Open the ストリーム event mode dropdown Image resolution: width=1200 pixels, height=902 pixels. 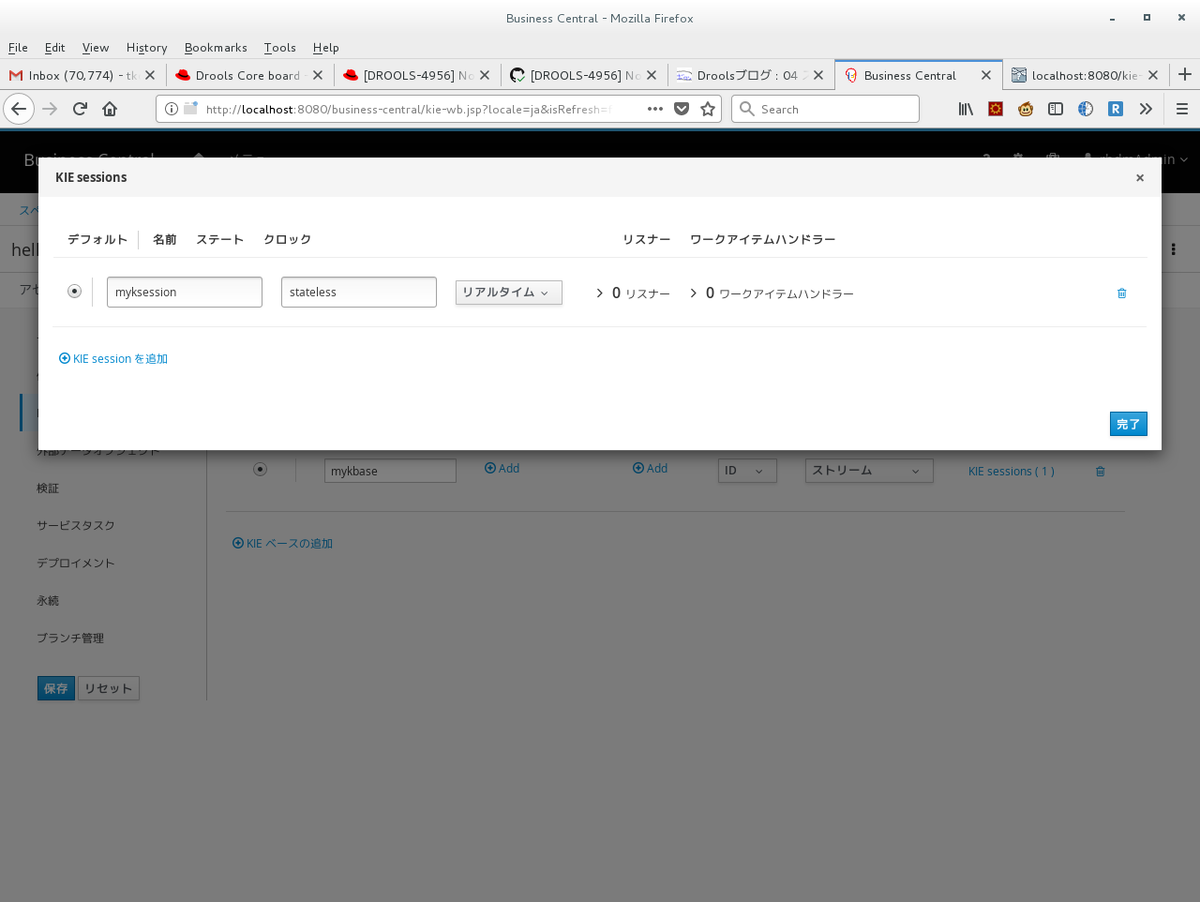point(869,470)
